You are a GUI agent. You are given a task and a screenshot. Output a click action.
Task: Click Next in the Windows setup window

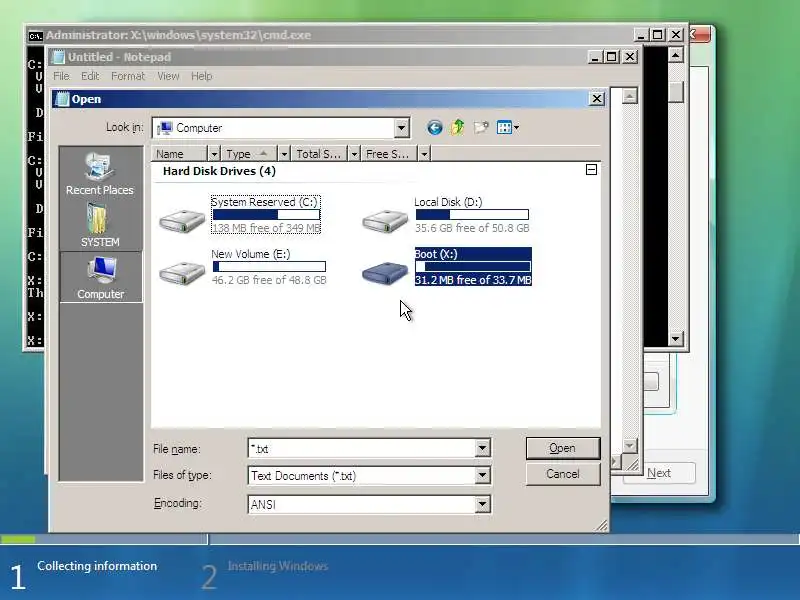click(659, 473)
